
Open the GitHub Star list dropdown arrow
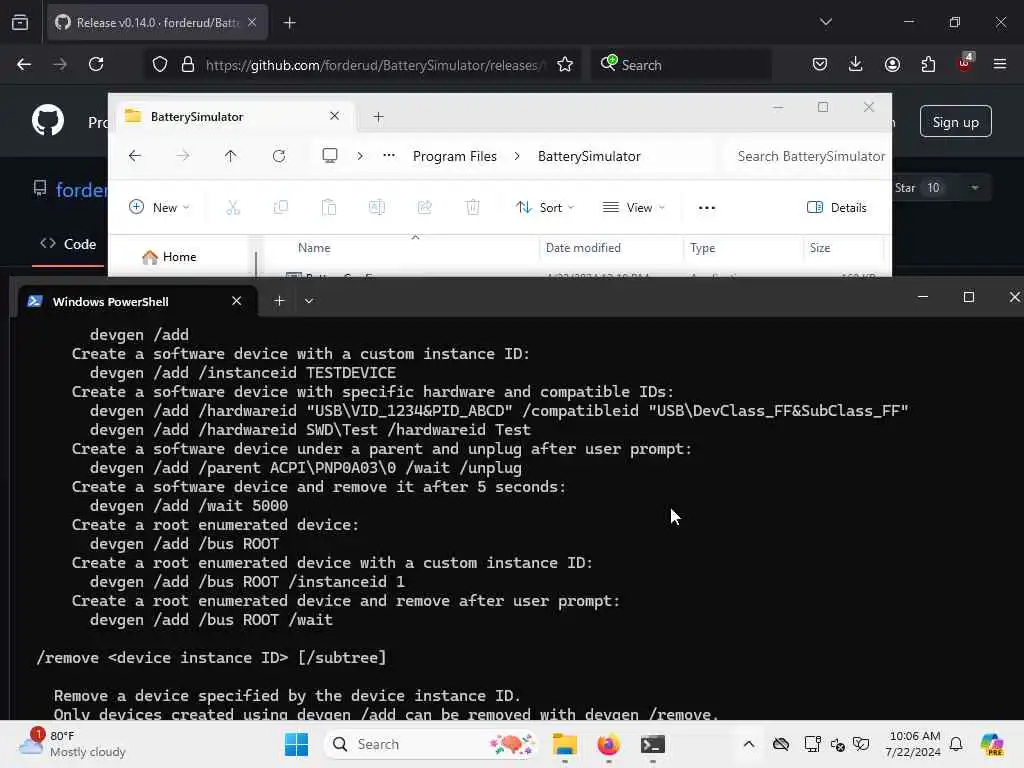(974, 188)
